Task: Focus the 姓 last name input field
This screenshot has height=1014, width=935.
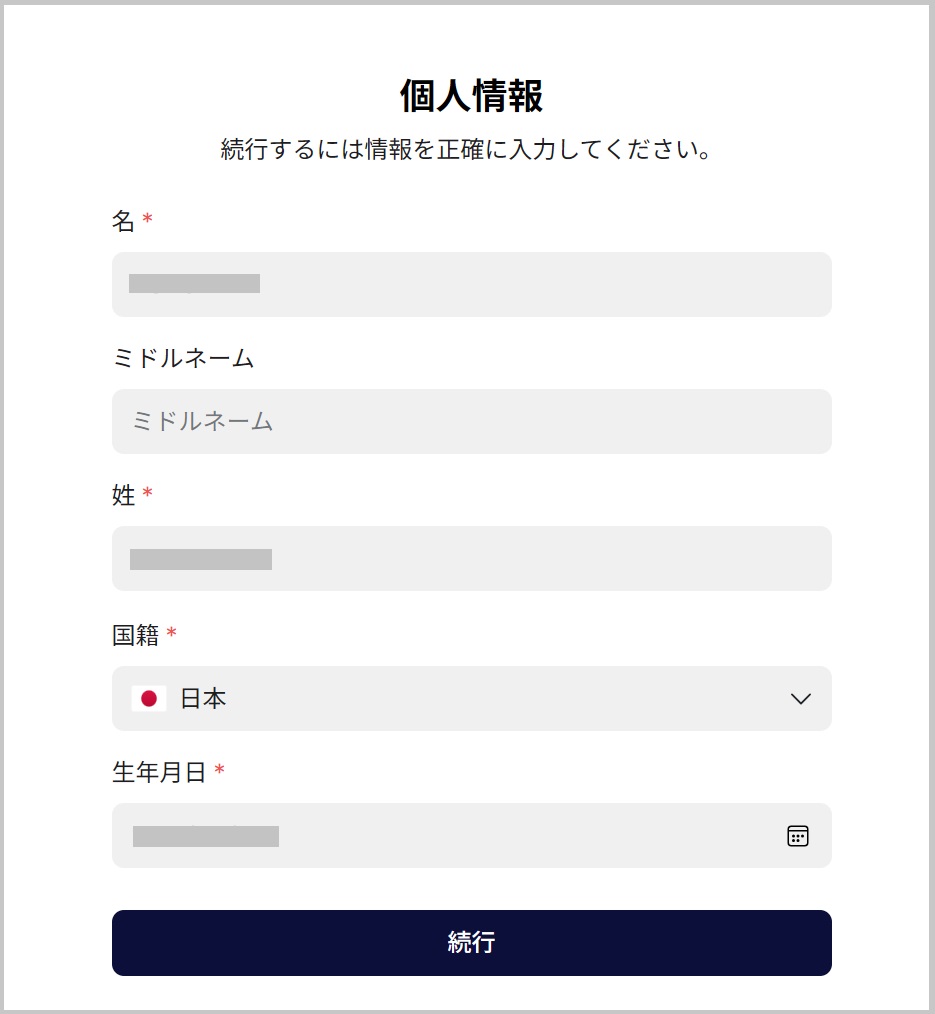Action: click(x=471, y=559)
